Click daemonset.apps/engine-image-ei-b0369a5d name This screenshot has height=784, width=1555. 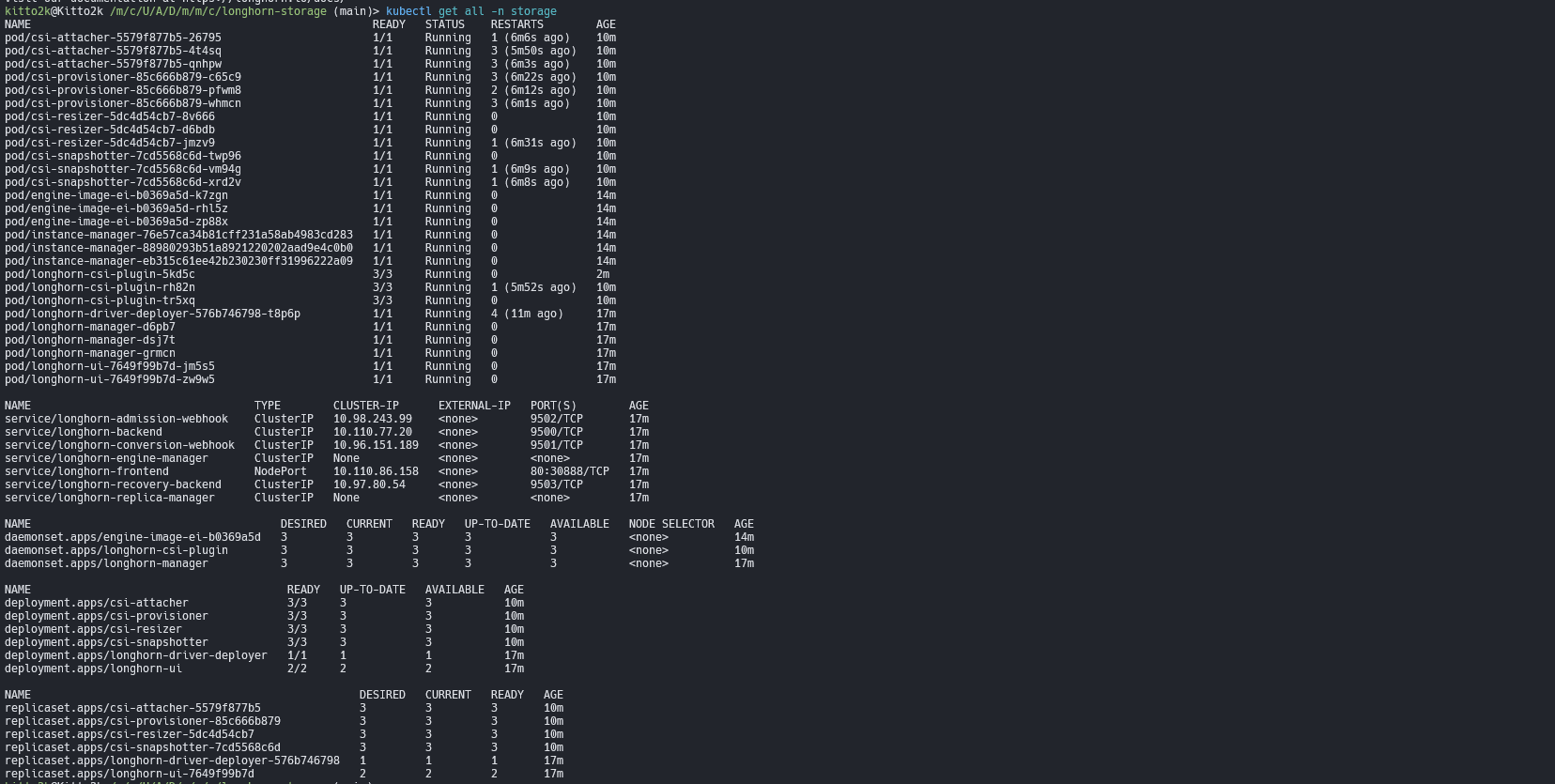(x=132, y=537)
